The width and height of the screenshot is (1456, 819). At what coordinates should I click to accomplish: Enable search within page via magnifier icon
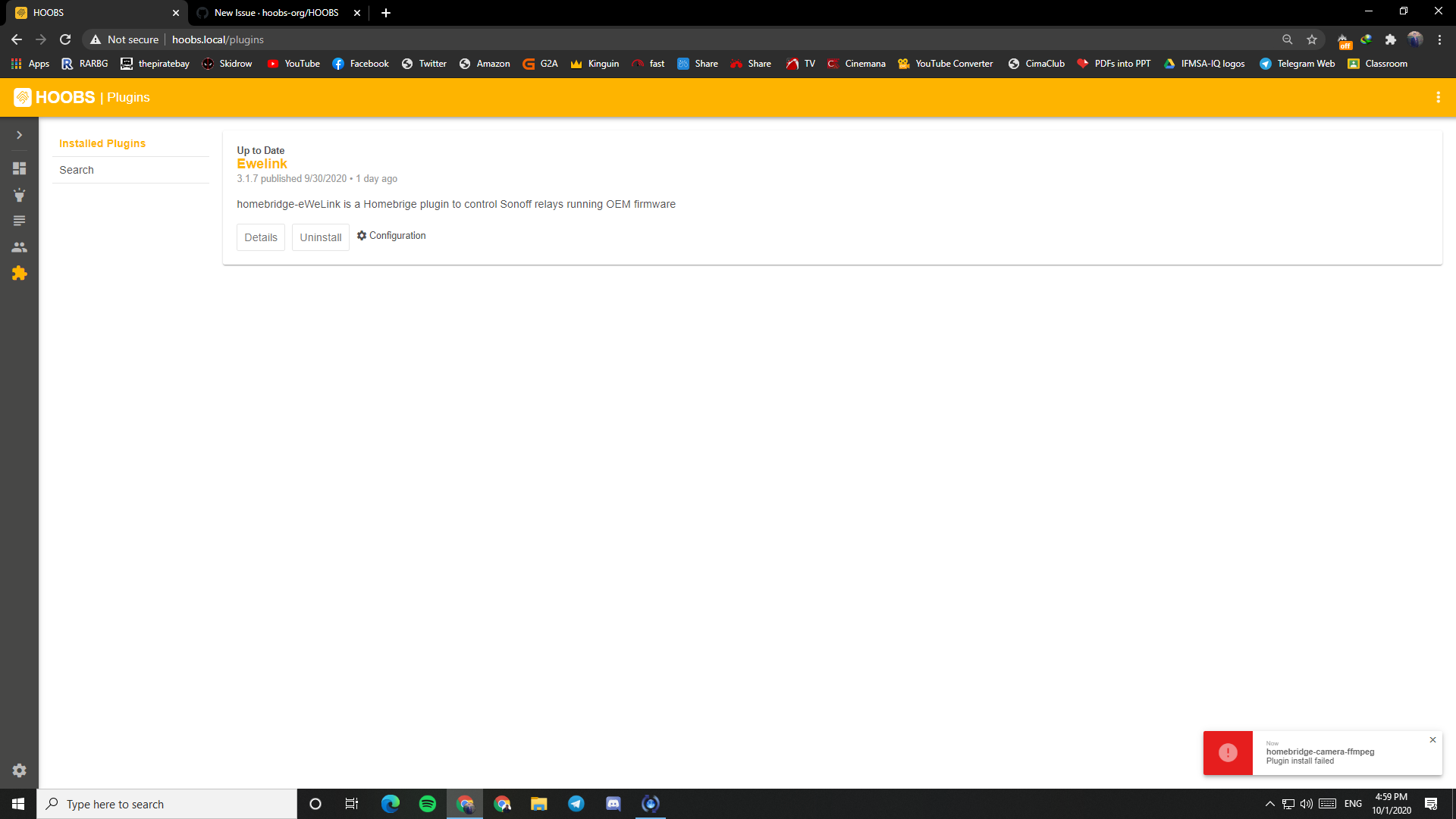(1288, 39)
